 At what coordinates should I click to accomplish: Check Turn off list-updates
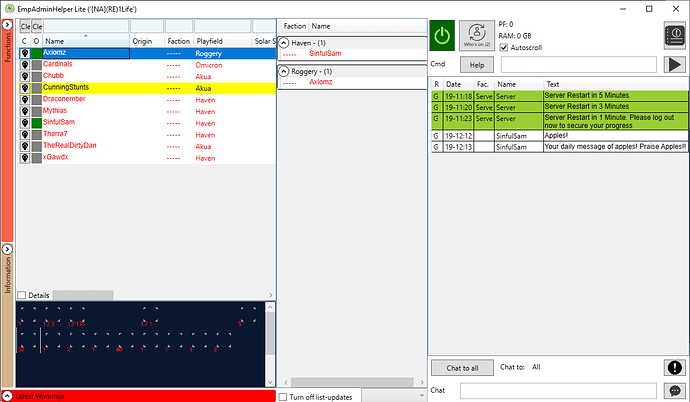(283, 397)
